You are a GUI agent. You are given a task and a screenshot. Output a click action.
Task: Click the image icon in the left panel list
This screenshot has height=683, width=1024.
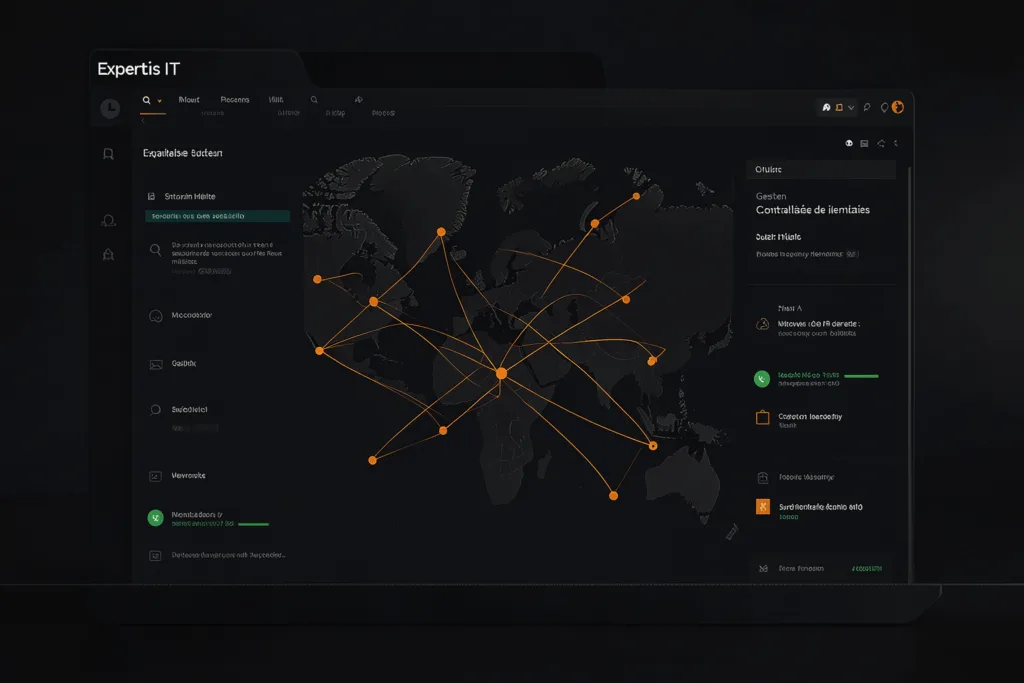[155, 364]
